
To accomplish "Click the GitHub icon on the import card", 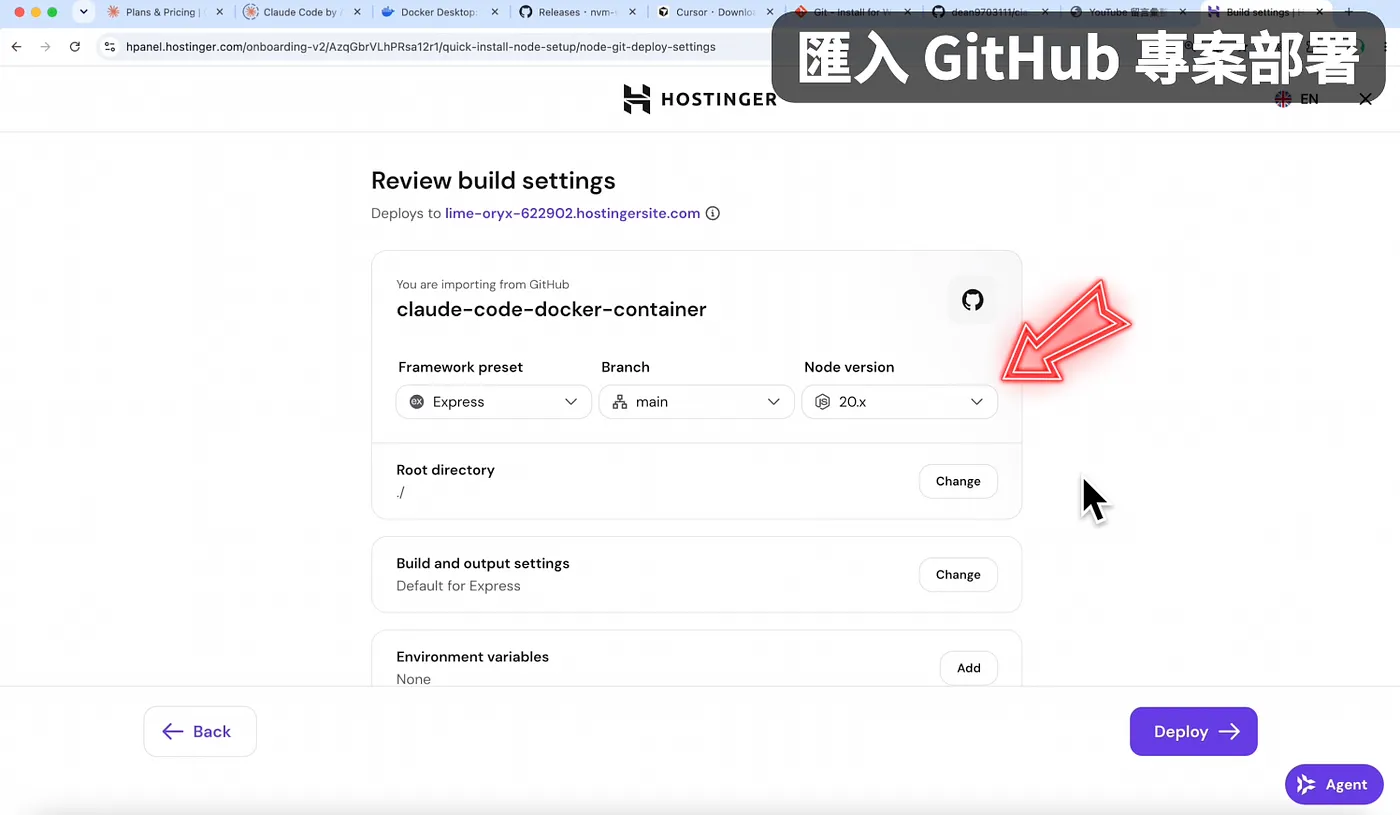I will pos(972,300).
